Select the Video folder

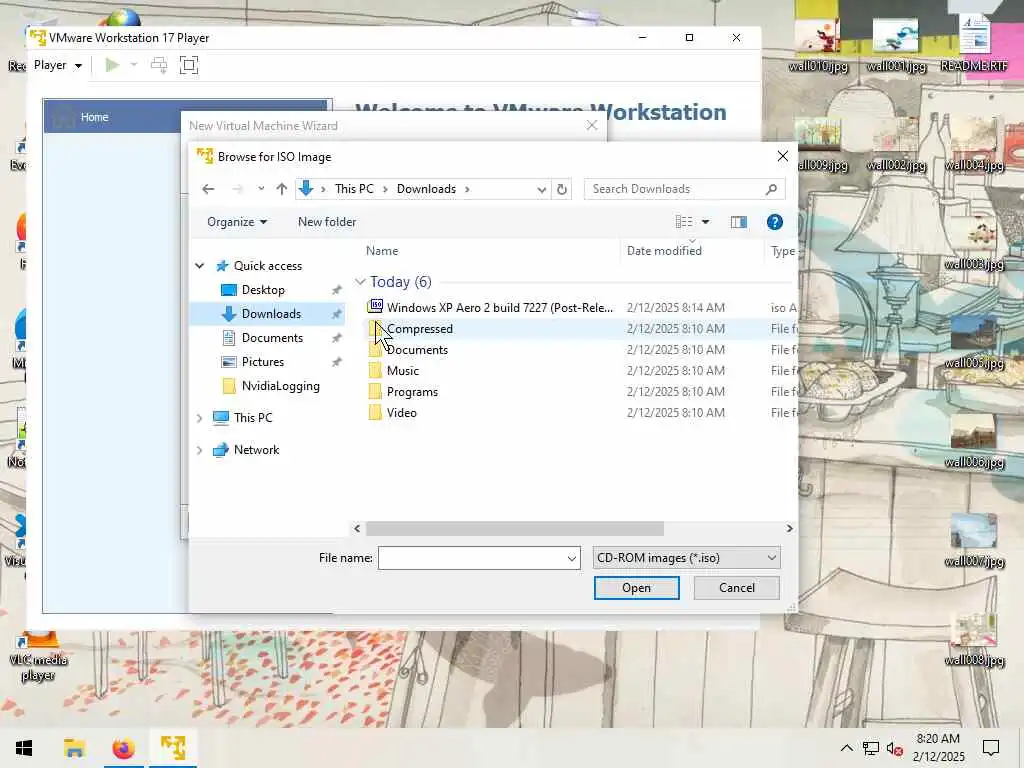(401, 413)
